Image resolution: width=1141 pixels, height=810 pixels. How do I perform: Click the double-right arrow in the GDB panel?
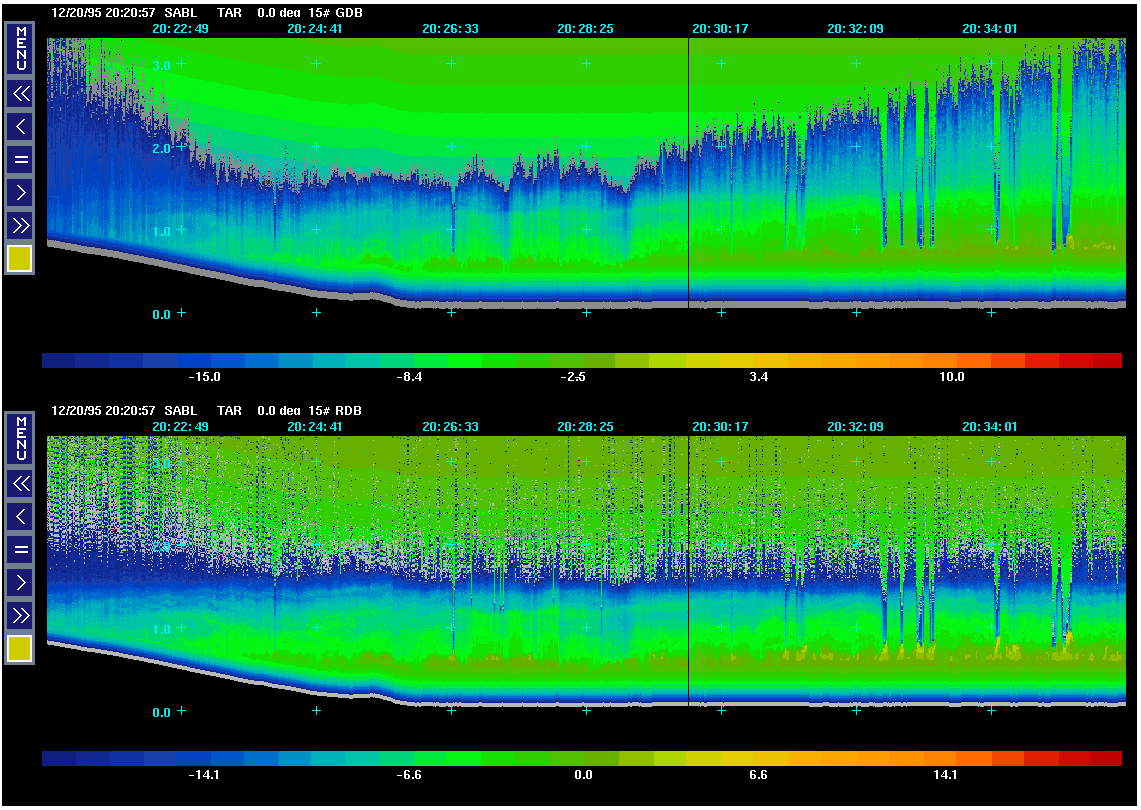pos(21,224)
